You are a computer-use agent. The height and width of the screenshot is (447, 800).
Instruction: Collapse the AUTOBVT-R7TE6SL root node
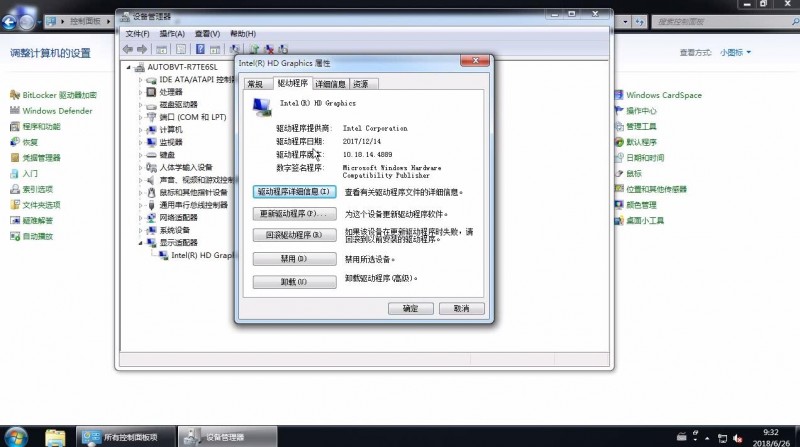click(x=129, y=67)
